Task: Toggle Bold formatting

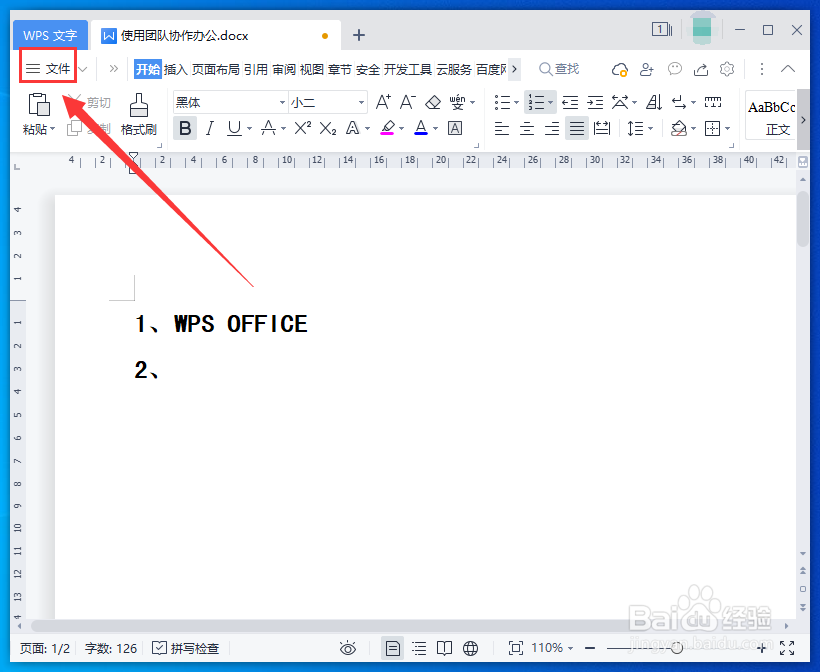Action: pyautogui.click(x=185, y=128)
